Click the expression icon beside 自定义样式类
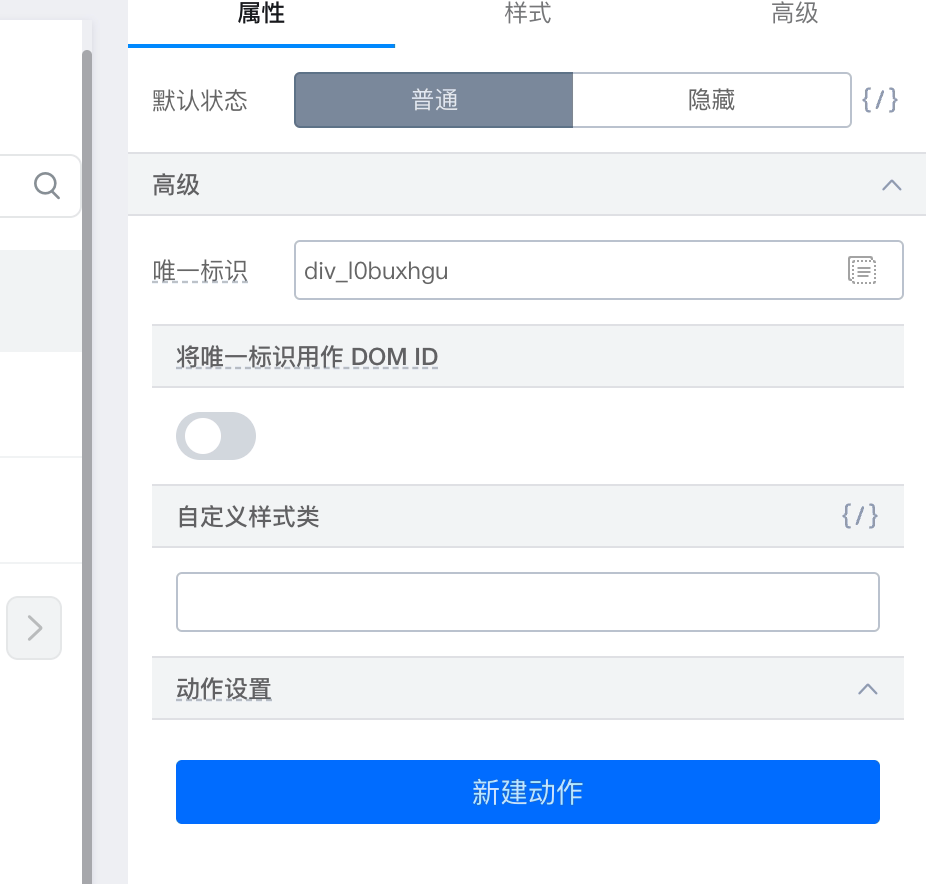Screen dimensions: 926x884 [x=860, y=516]
